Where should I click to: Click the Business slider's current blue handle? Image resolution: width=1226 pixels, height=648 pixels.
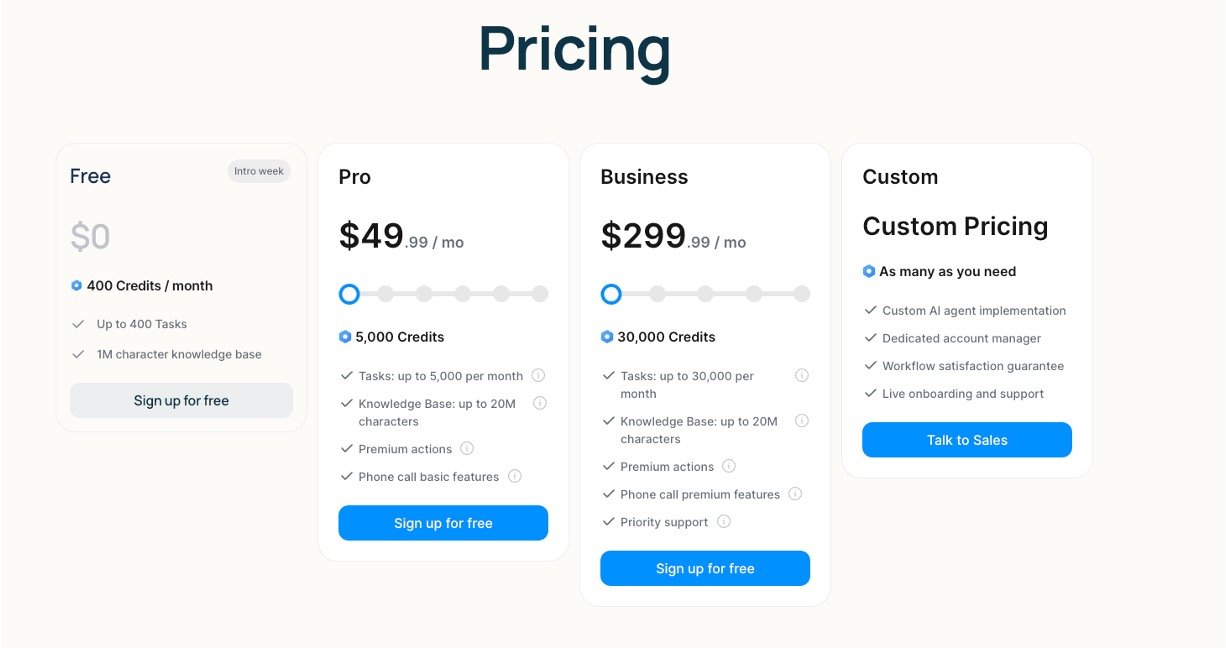click(611, 294)
